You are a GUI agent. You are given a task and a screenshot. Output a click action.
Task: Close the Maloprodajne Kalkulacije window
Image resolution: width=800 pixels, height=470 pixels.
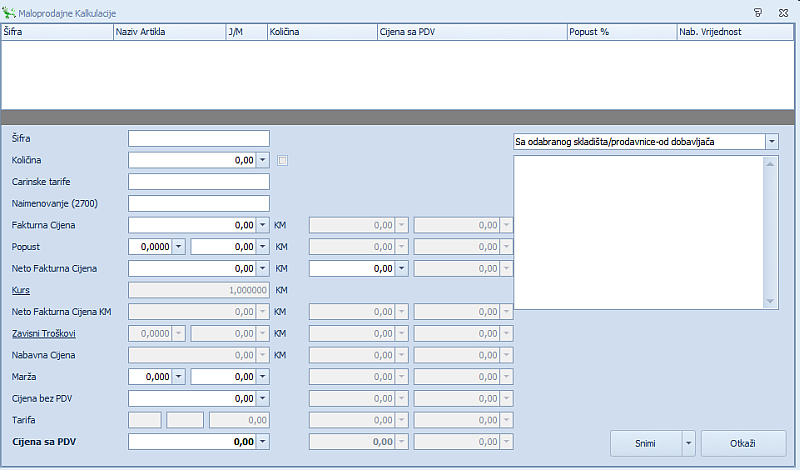point(784,13)
